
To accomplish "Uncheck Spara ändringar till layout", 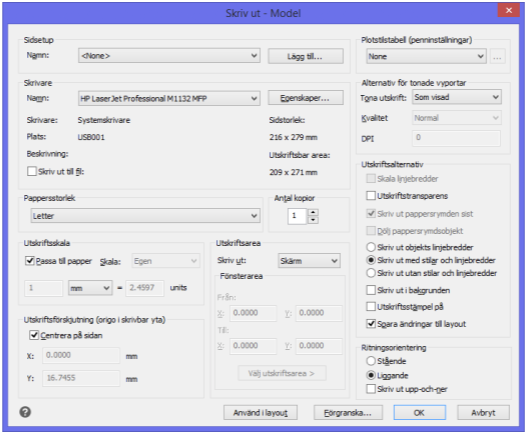I will coord(371,323).
